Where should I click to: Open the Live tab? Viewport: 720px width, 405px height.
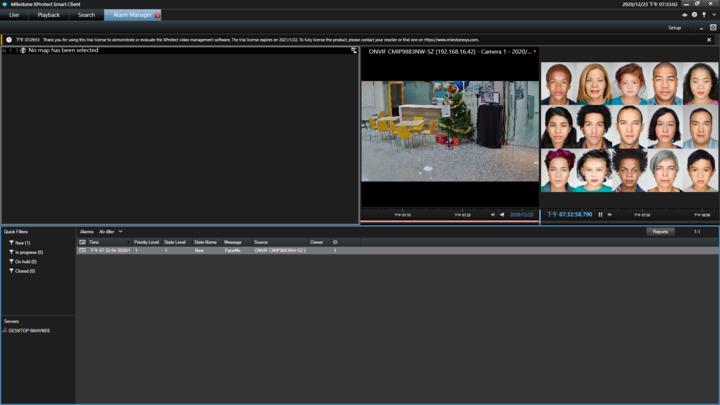point(15,15)
